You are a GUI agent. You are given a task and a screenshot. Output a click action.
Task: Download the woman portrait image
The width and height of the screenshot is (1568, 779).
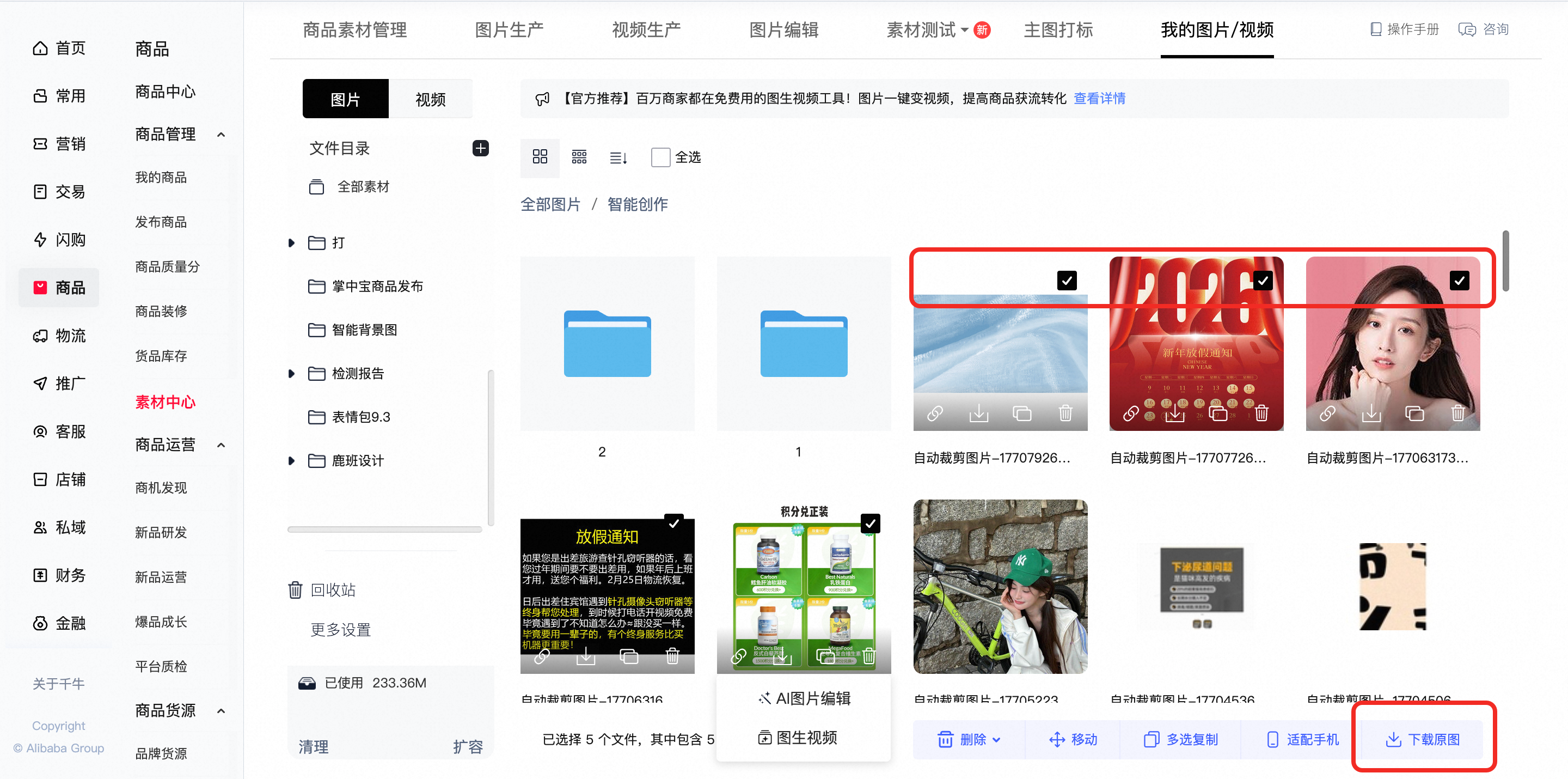point(1371,413)
